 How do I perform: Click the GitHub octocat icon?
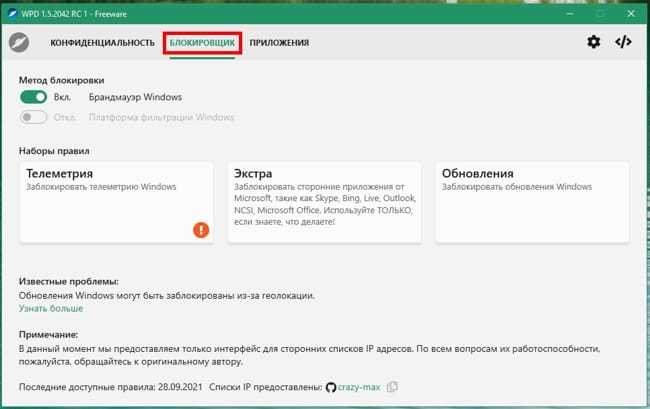(331, 387)
